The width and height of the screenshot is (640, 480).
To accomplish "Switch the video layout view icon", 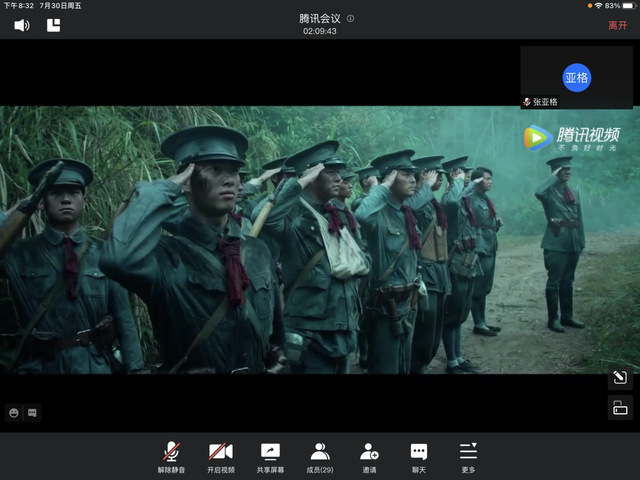I will [x=53, y=25].
